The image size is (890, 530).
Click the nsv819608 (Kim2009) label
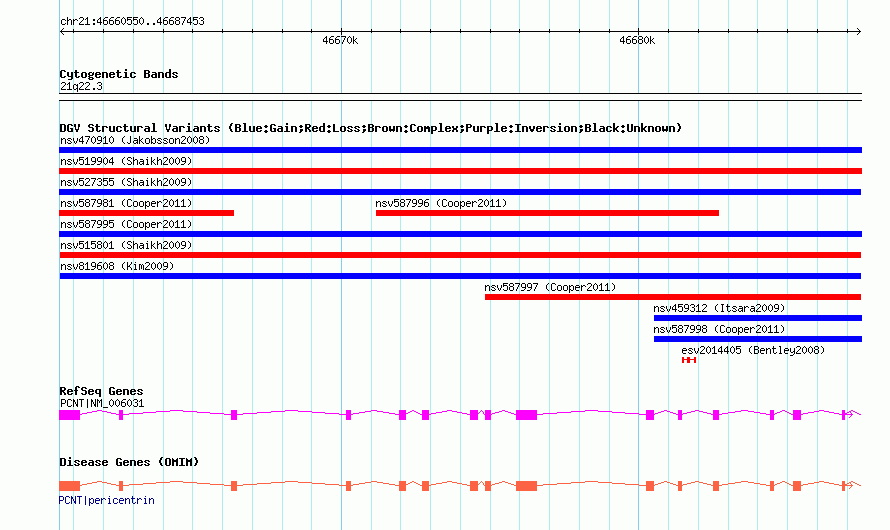click(117, 266)
